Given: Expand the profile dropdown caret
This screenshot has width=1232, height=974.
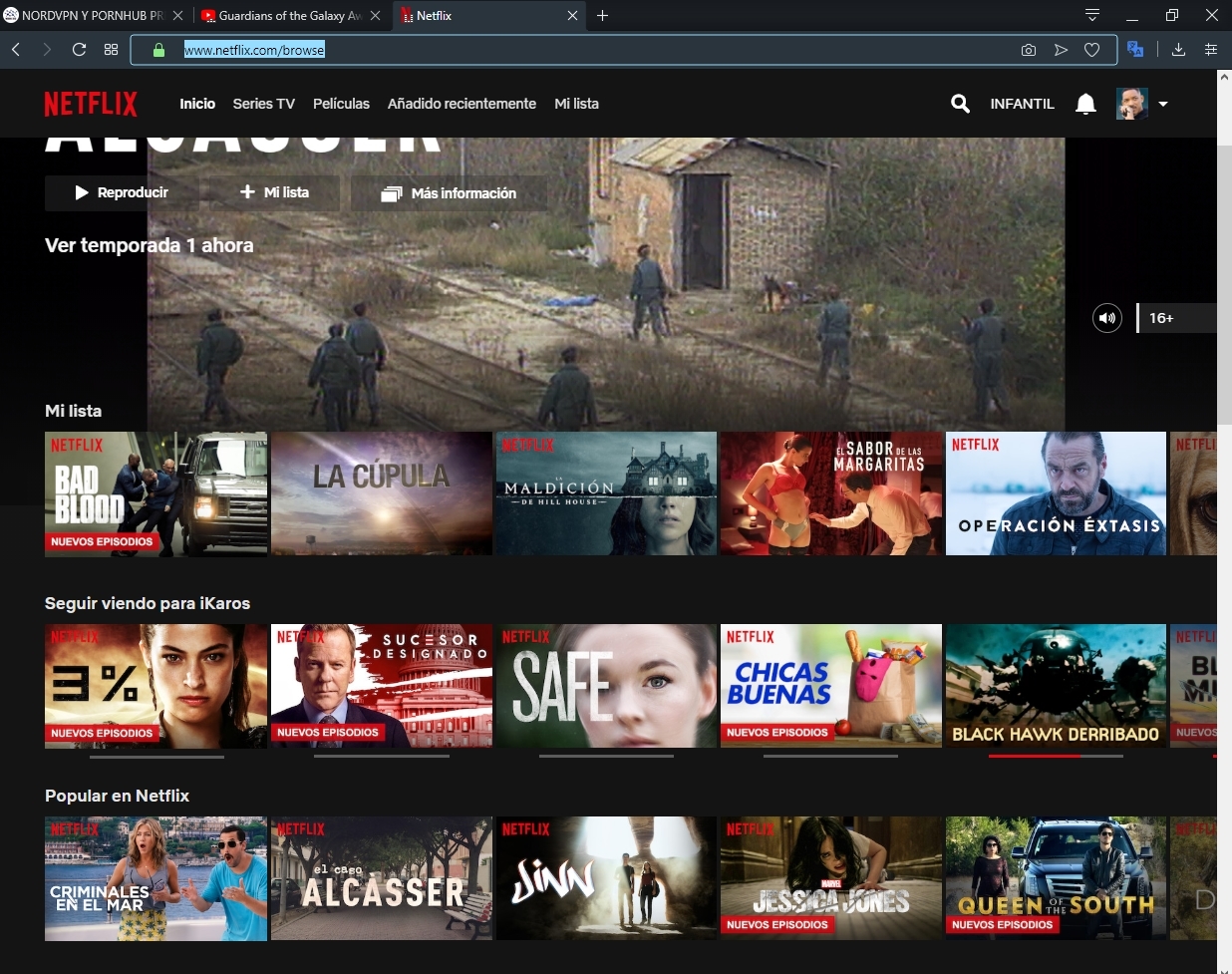Looking at the screenshot, I should tap(1162, 104).
